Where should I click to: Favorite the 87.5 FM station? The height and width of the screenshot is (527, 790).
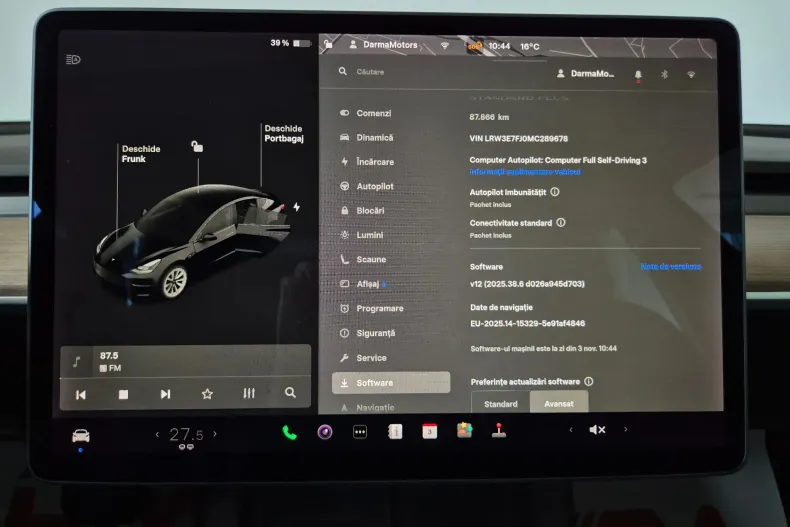[x=207, y=394]
